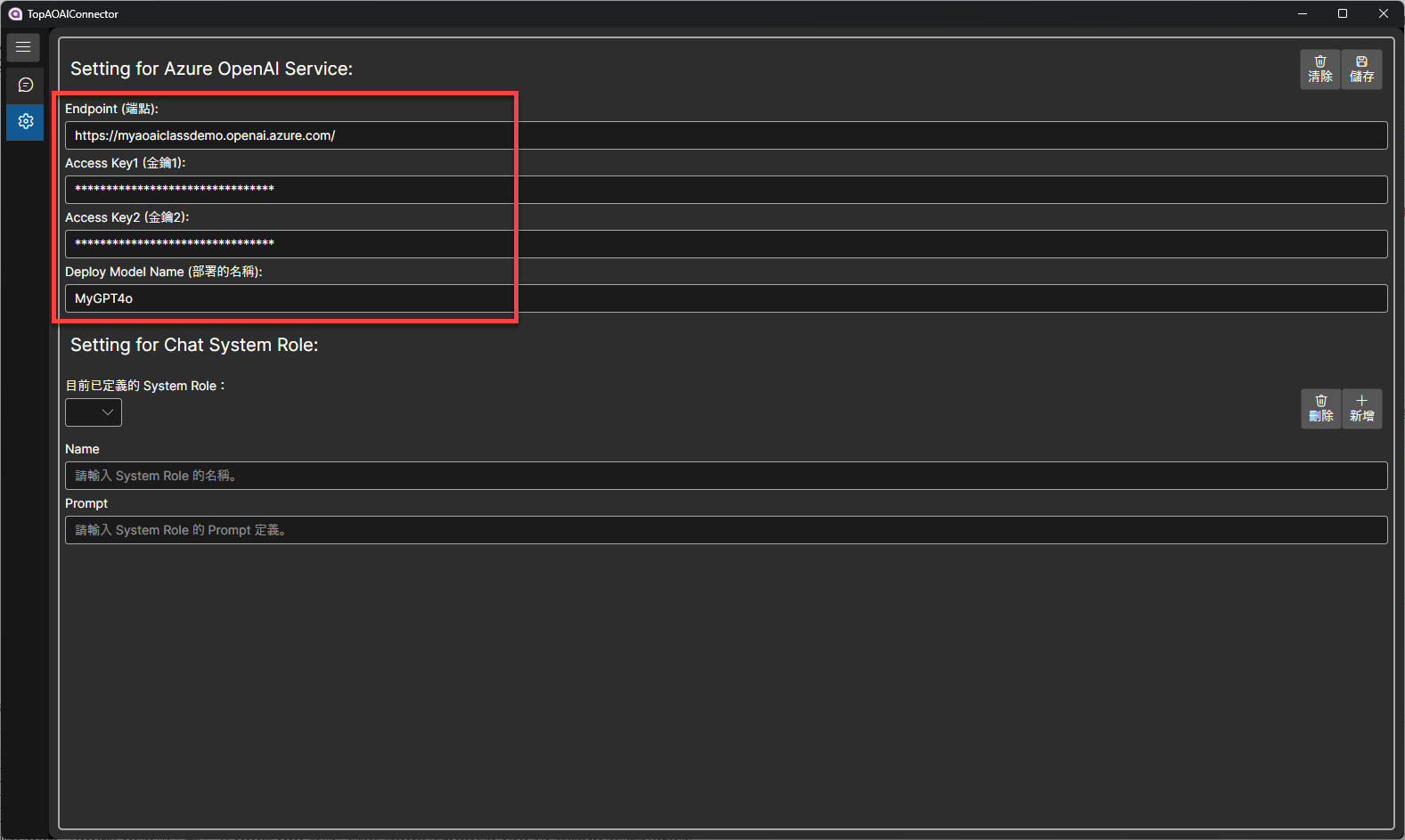Open the settings gear page
Image resolution: width=1405 pixels, height=840 pixels.
[x=25, y=121]
